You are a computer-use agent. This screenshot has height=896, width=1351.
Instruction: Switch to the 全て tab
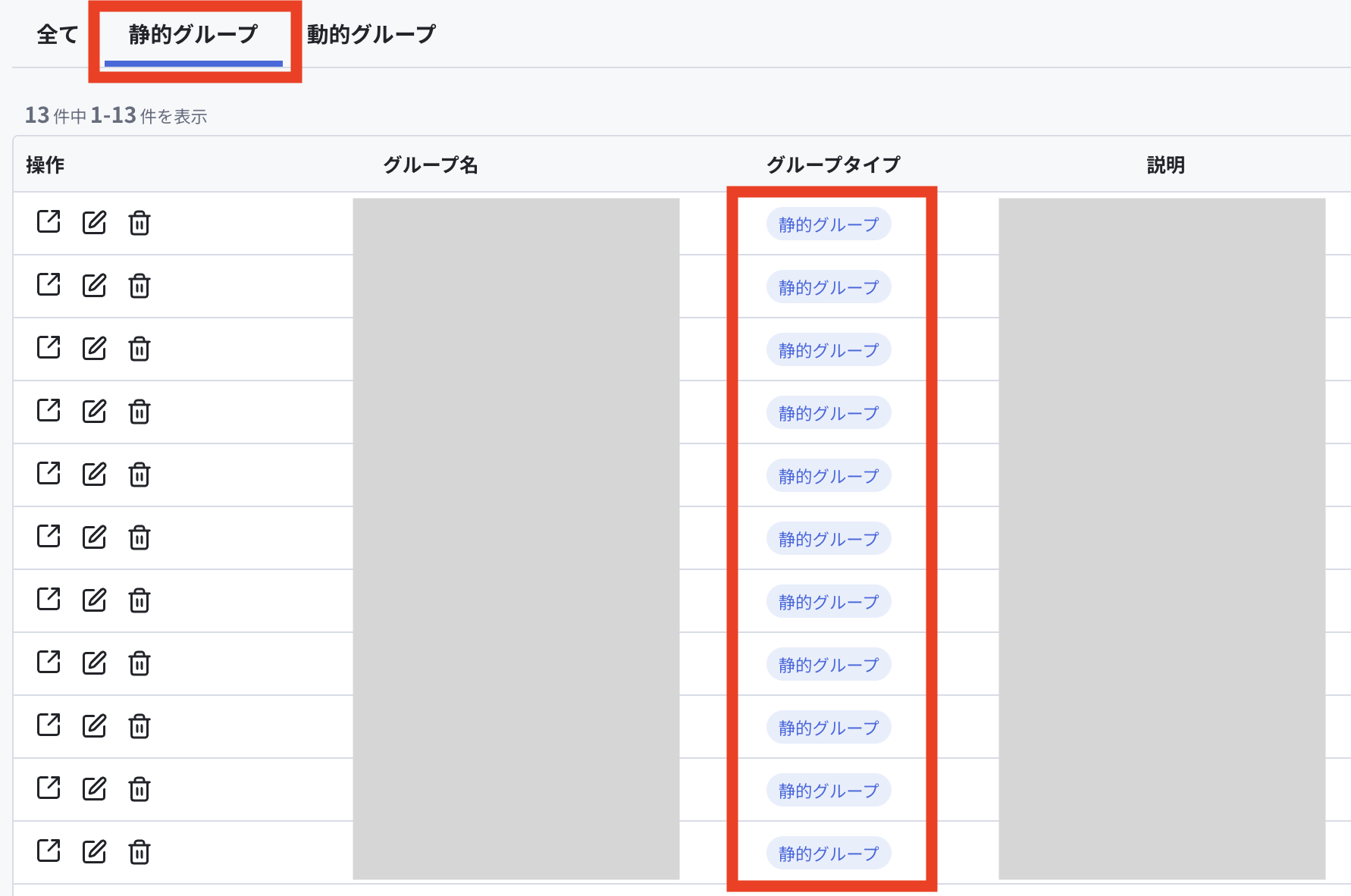coord(58,34)
